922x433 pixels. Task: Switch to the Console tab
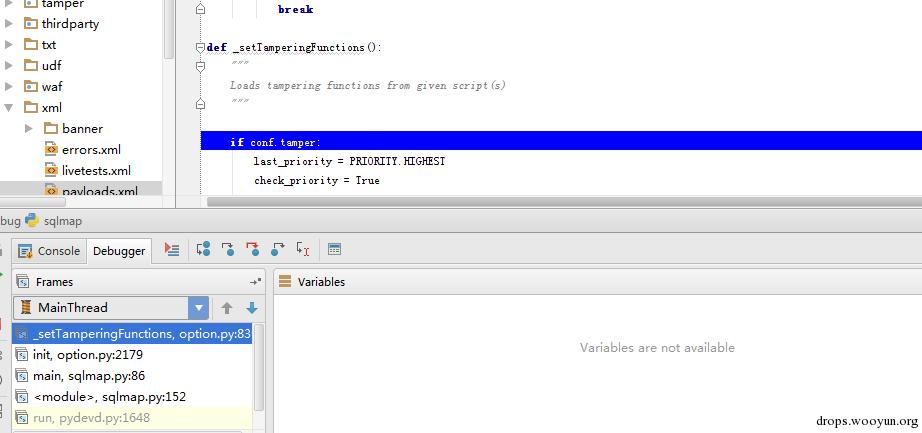tap(49, 251)
